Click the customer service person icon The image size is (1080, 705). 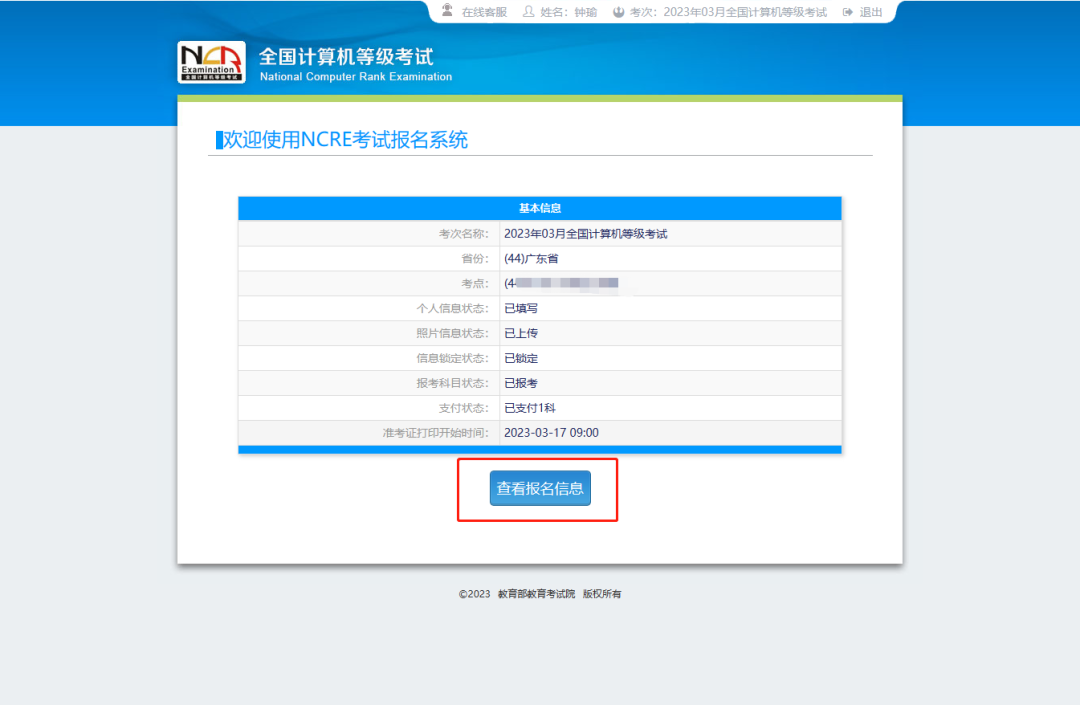(447, 12)
